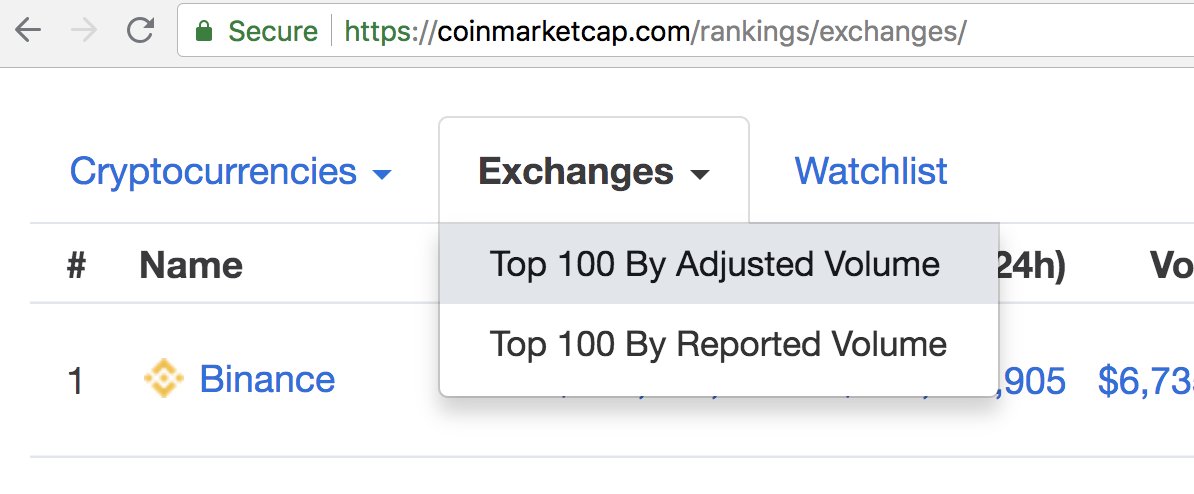
Task: Reload the page with refresh icon
Action: point(141,30)
